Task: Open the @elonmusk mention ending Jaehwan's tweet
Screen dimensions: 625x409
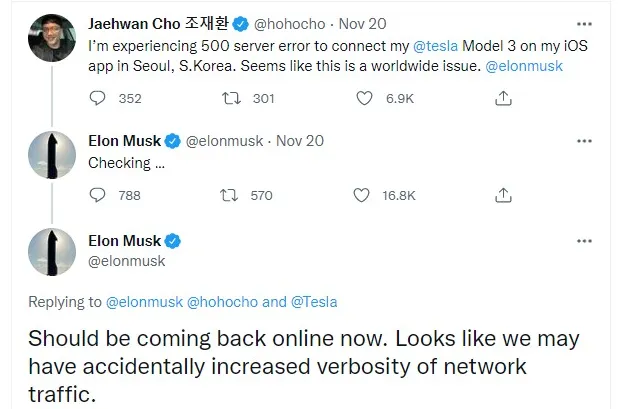Action: click(x=524, y=66)
